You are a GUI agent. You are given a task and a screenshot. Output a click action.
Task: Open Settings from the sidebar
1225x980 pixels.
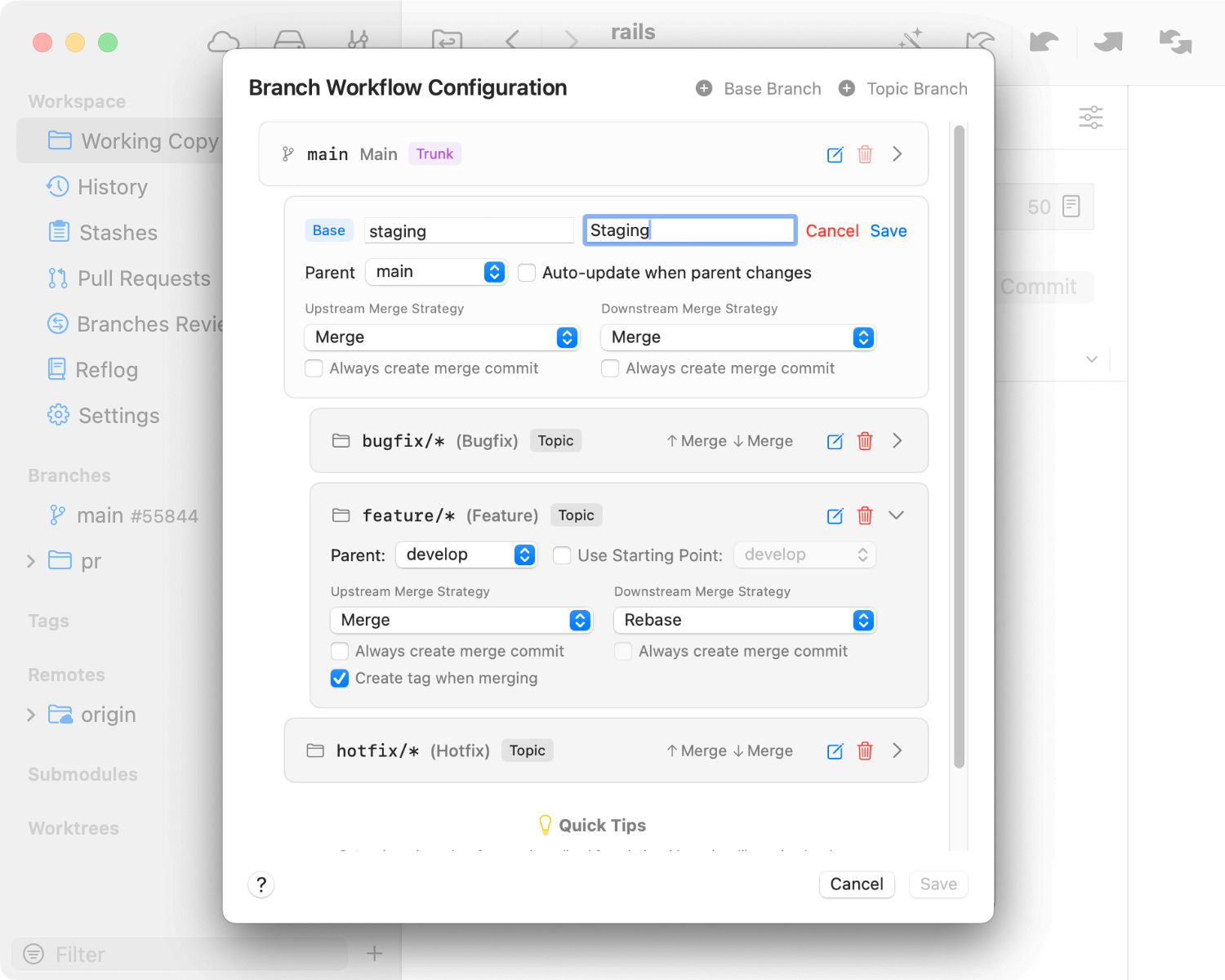pyautogui.click(x=118, y=416)
